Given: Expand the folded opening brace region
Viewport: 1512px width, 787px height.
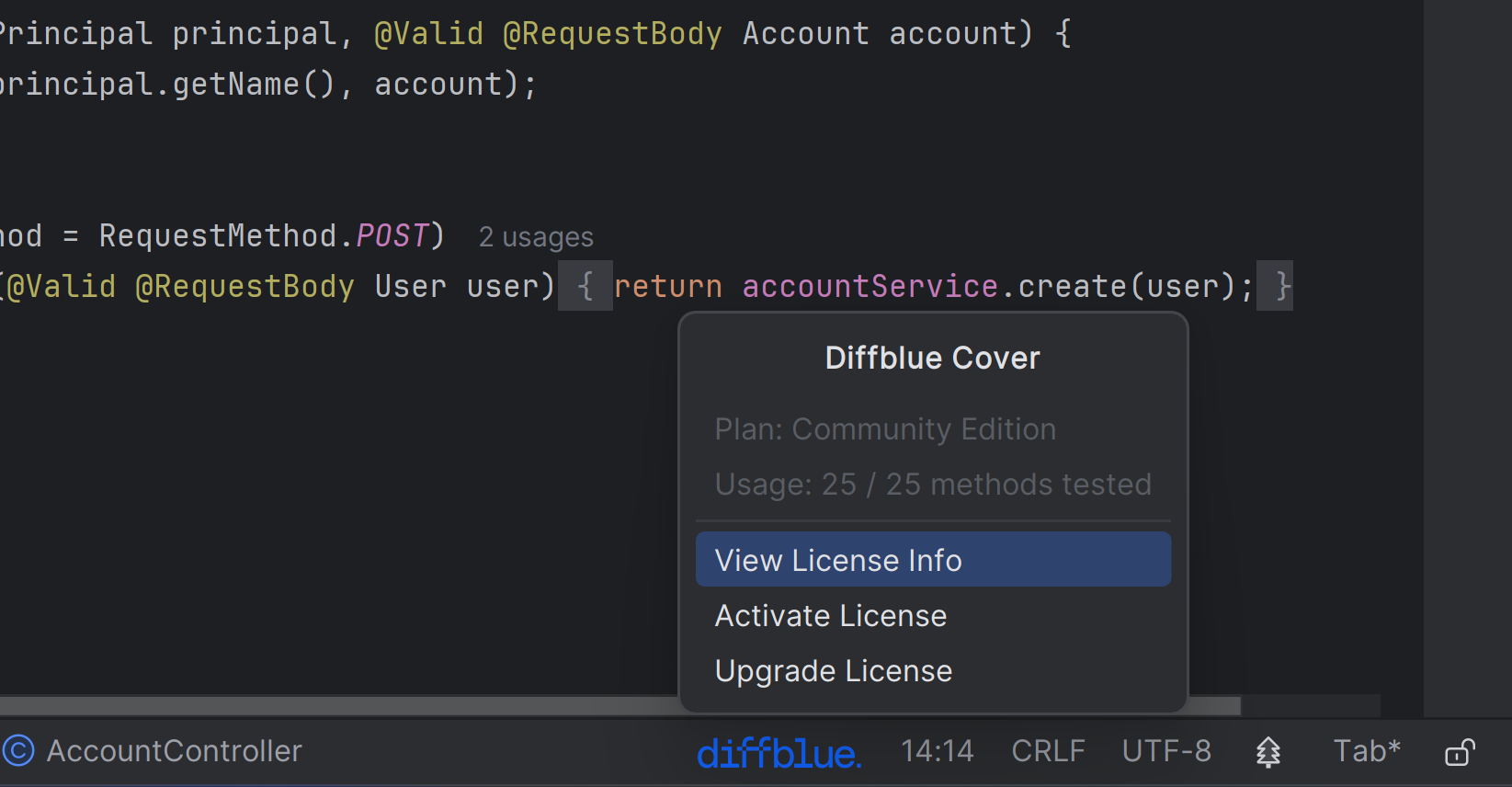Looking at the screenshot, I should point(585,286).
